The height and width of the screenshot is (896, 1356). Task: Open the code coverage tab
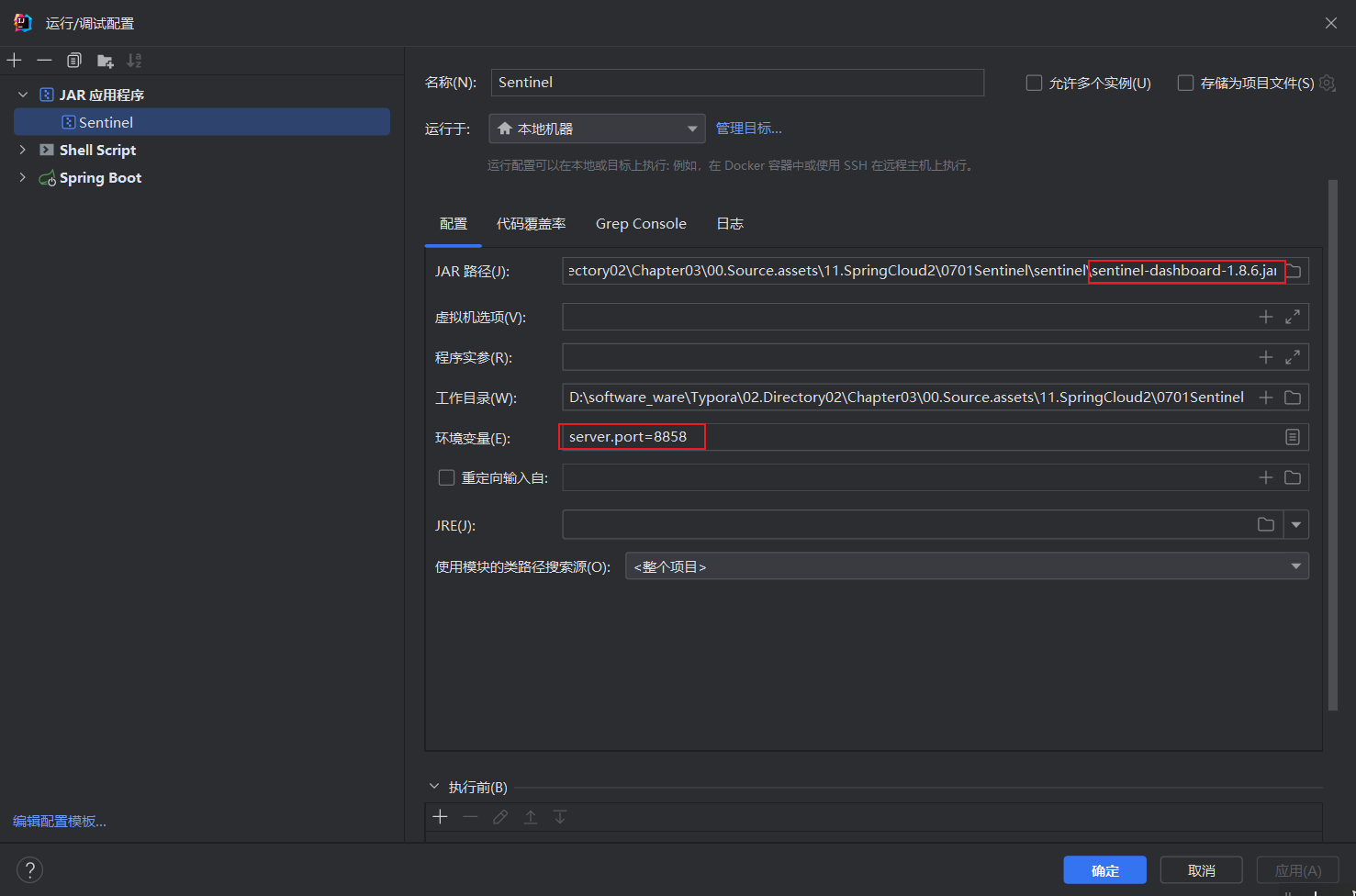tap(531, 224)
